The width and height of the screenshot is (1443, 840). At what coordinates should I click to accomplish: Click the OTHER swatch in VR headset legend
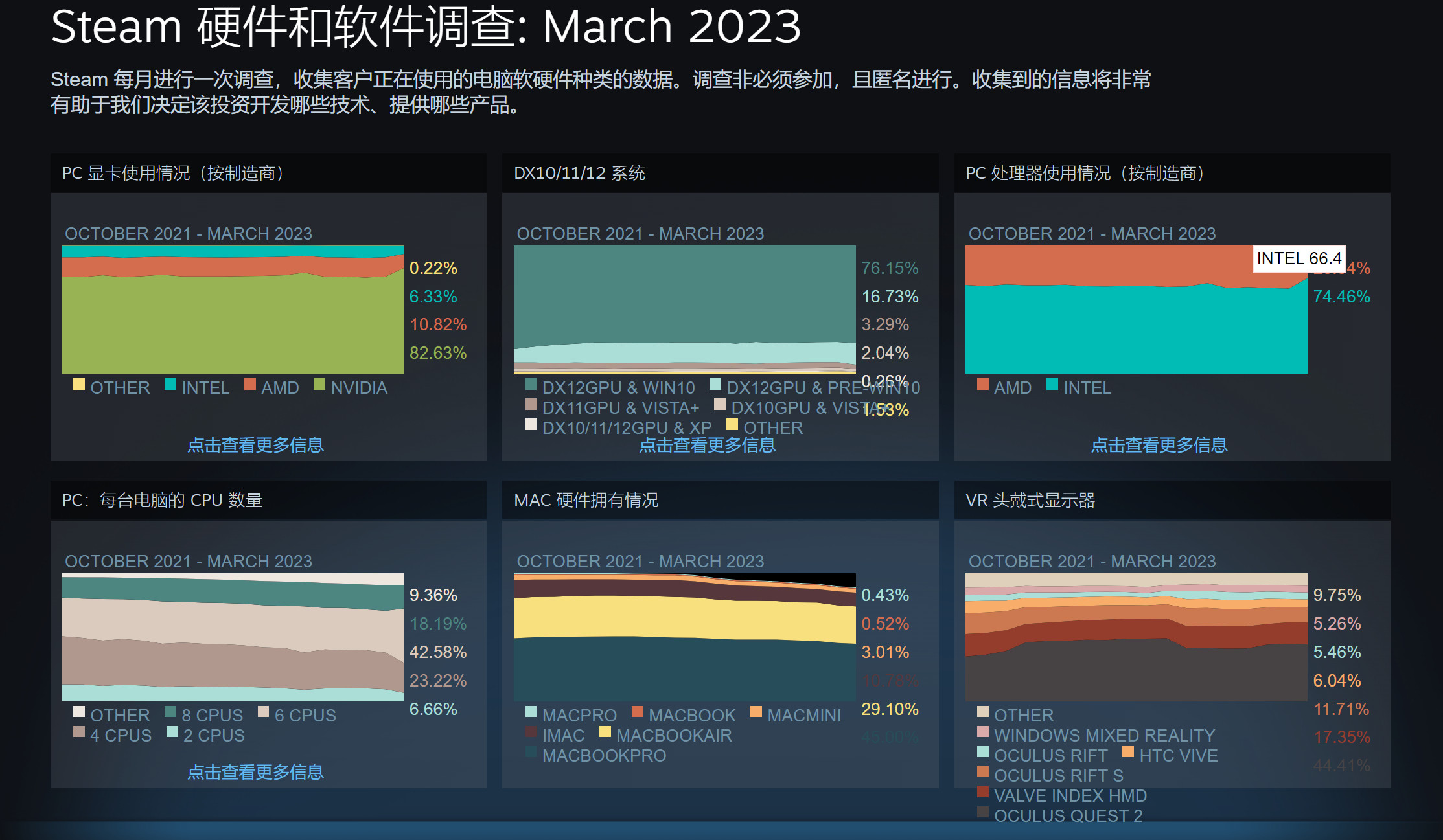click(983, 711)
